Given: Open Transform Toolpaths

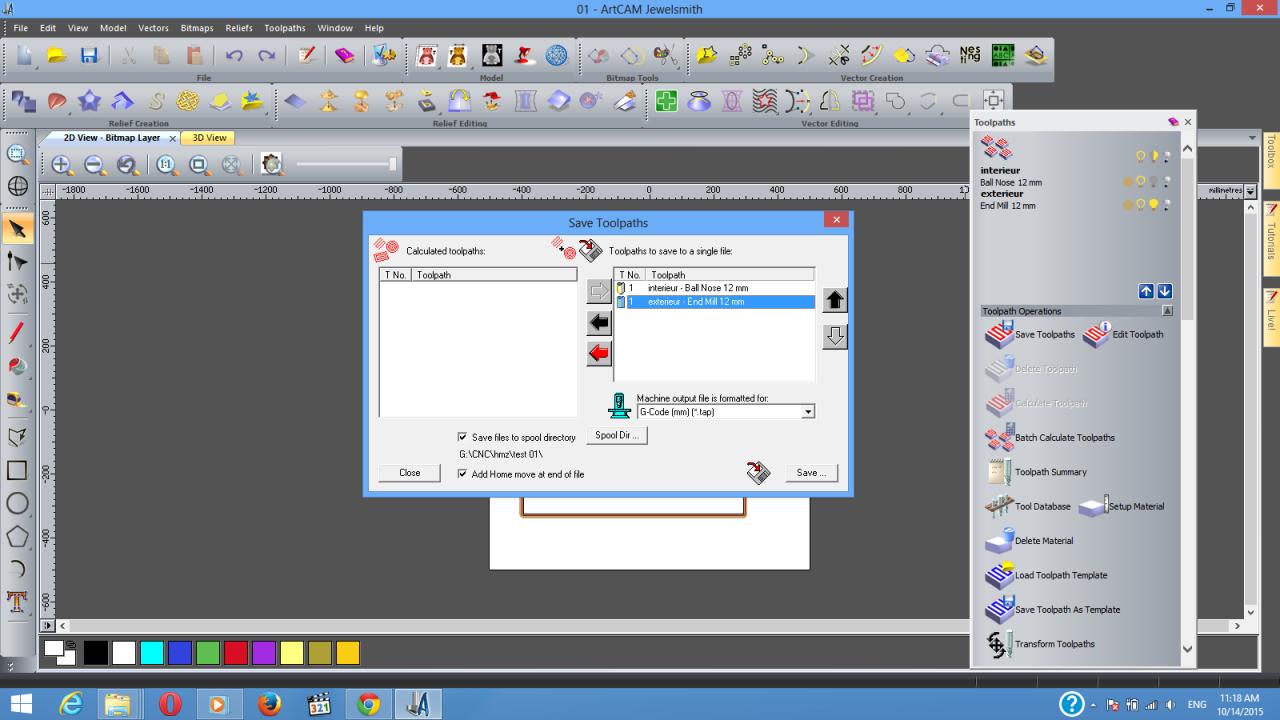Looking at the screenshot, I should pos(1041,644).
